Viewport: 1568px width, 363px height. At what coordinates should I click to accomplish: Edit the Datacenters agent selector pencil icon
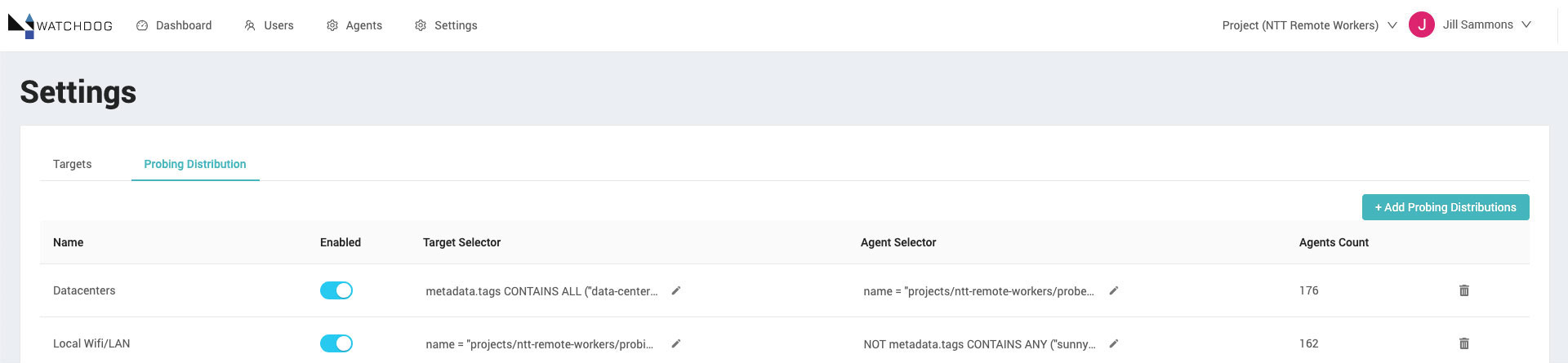tap(1114, 290)
